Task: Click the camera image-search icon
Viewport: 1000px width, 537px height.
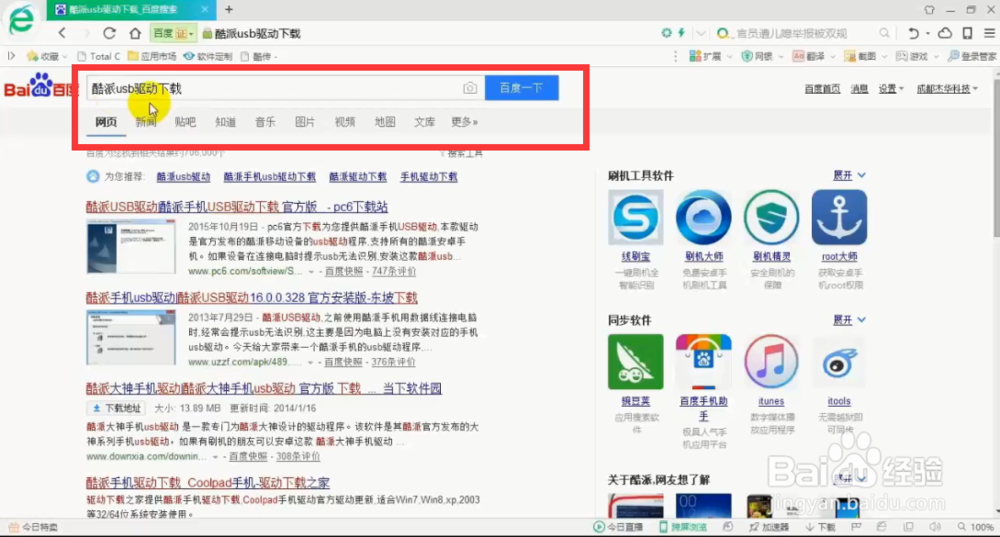Action: tap(470, 88)
